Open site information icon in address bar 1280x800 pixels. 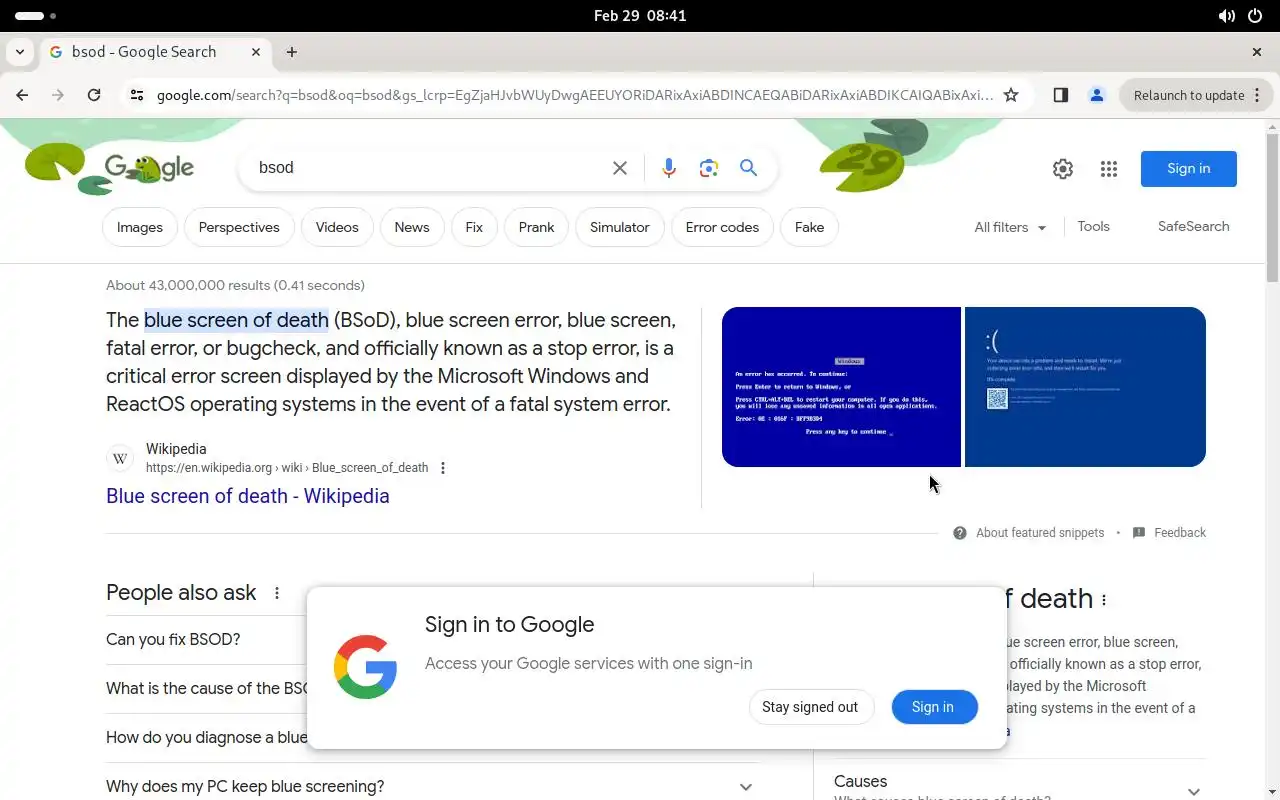[x=137, y=95]
